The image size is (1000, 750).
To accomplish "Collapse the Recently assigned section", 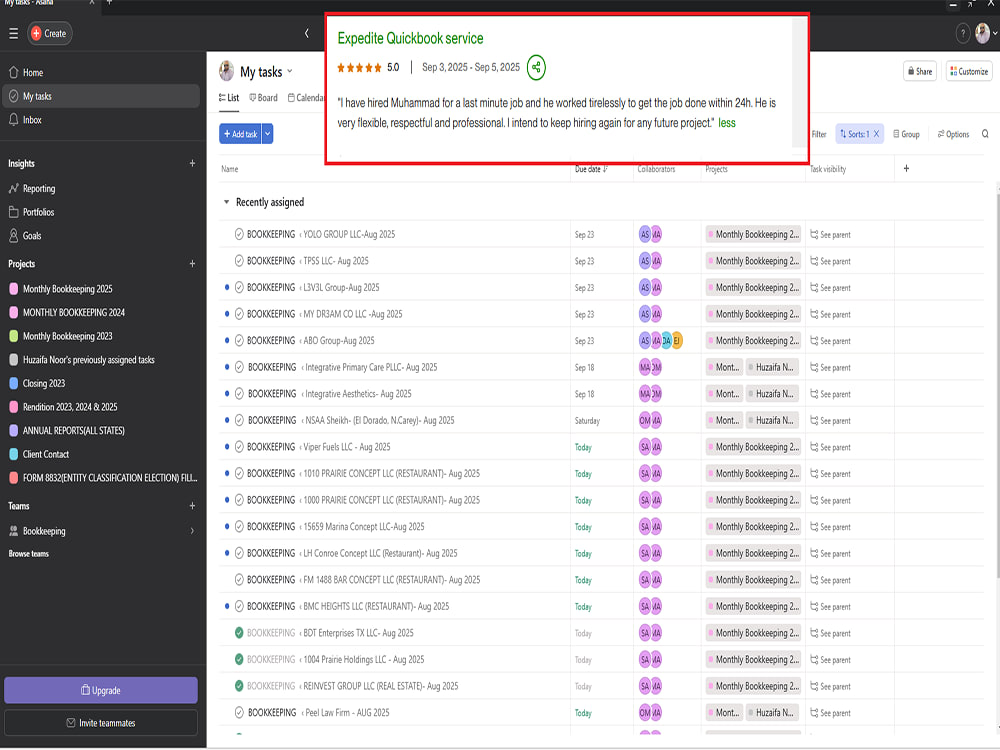I will pos(226,202).
